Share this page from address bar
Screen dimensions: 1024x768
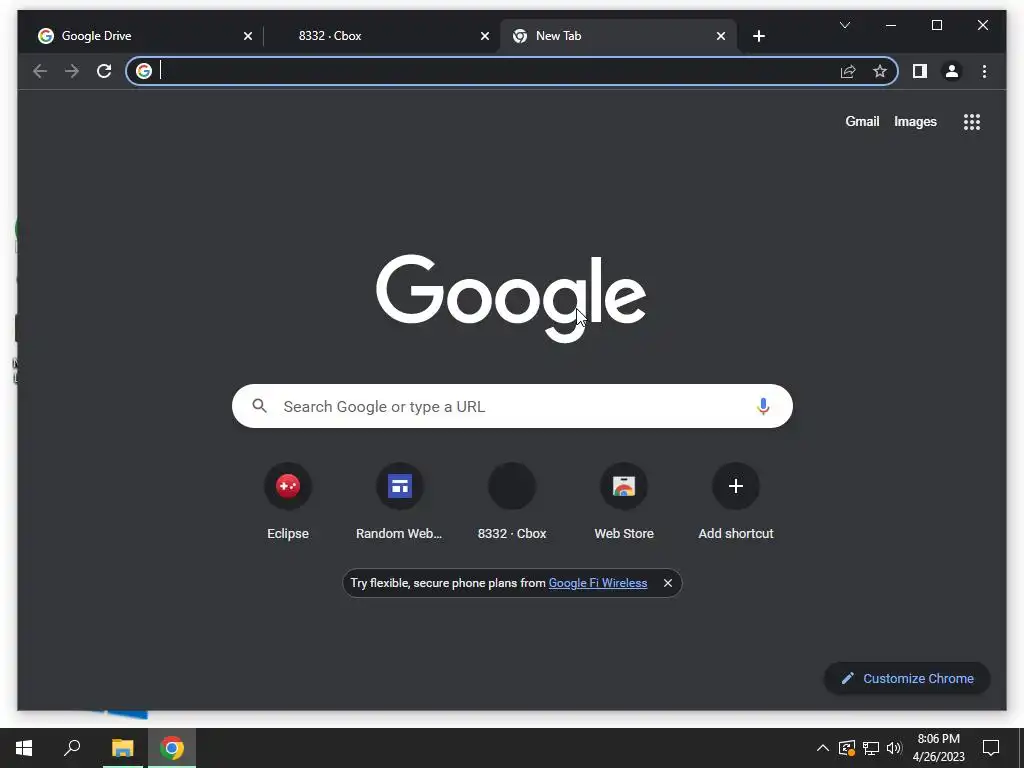pyautogui.click(x=848, y=71)
